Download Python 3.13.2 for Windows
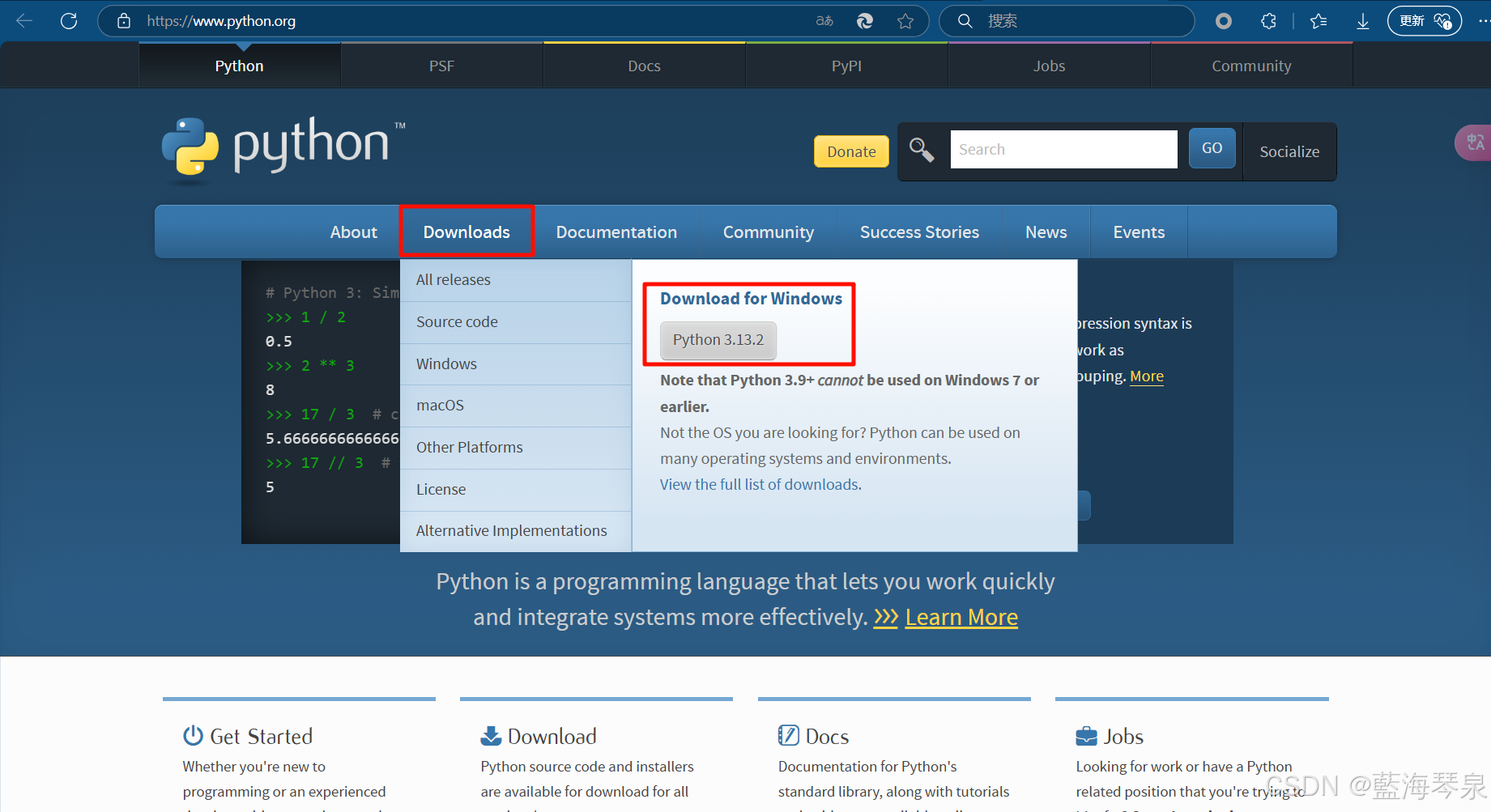 [718, 340]
